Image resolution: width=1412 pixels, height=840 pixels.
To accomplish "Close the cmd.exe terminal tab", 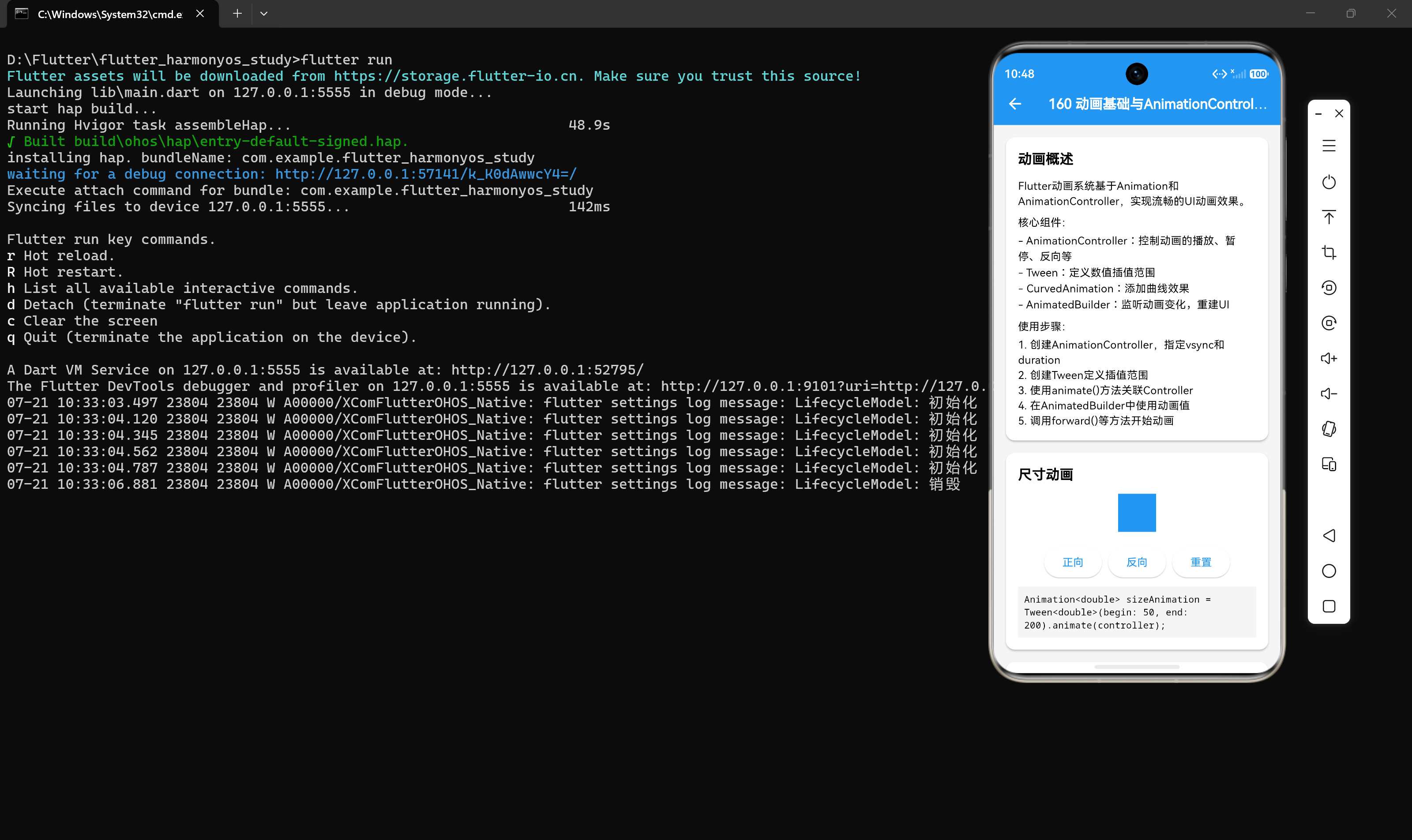I will 200,14.
